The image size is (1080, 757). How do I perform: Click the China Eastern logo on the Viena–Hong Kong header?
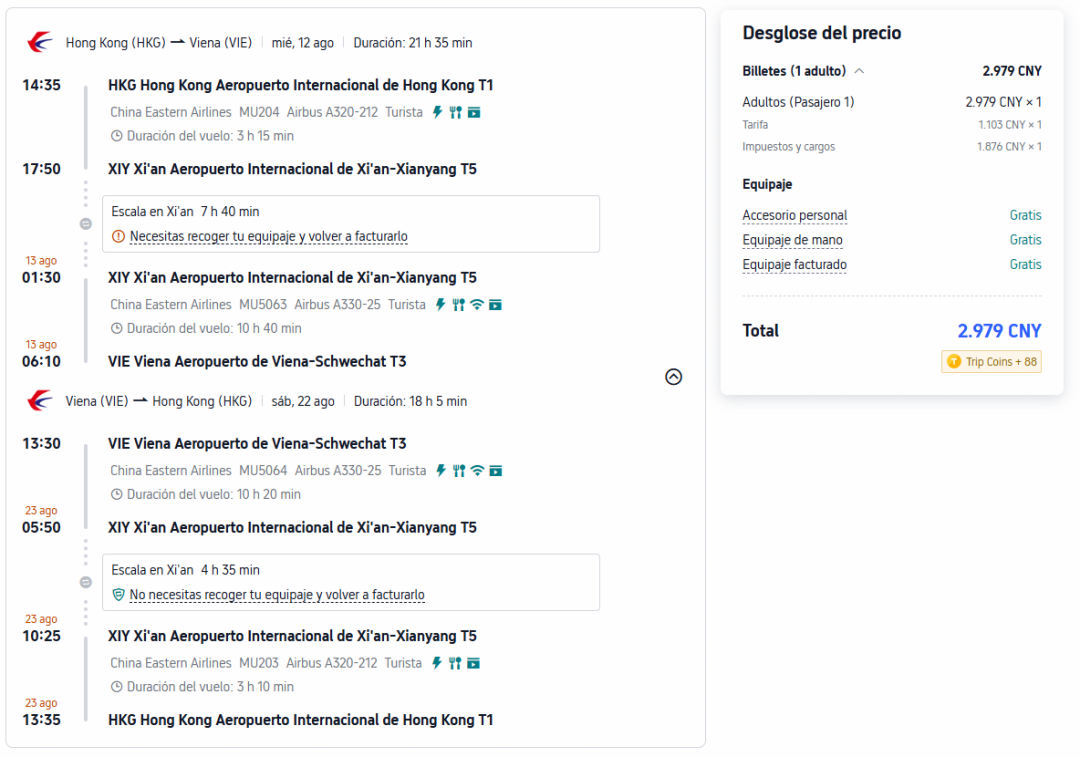click(40, 400)
